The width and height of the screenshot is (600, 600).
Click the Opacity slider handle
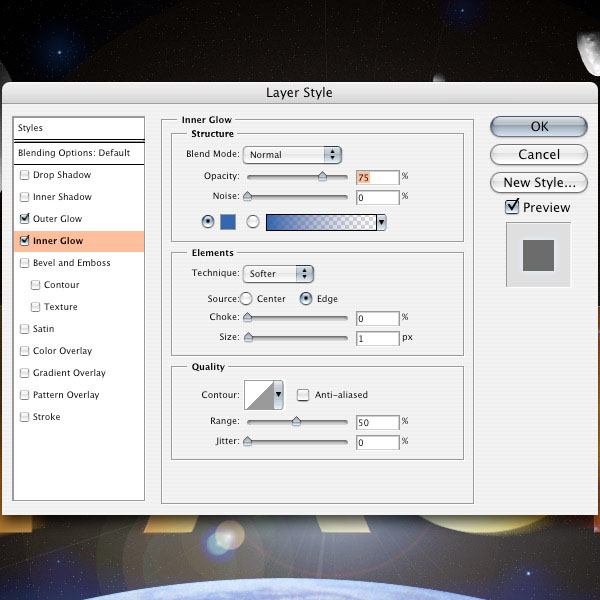point(323,176)
